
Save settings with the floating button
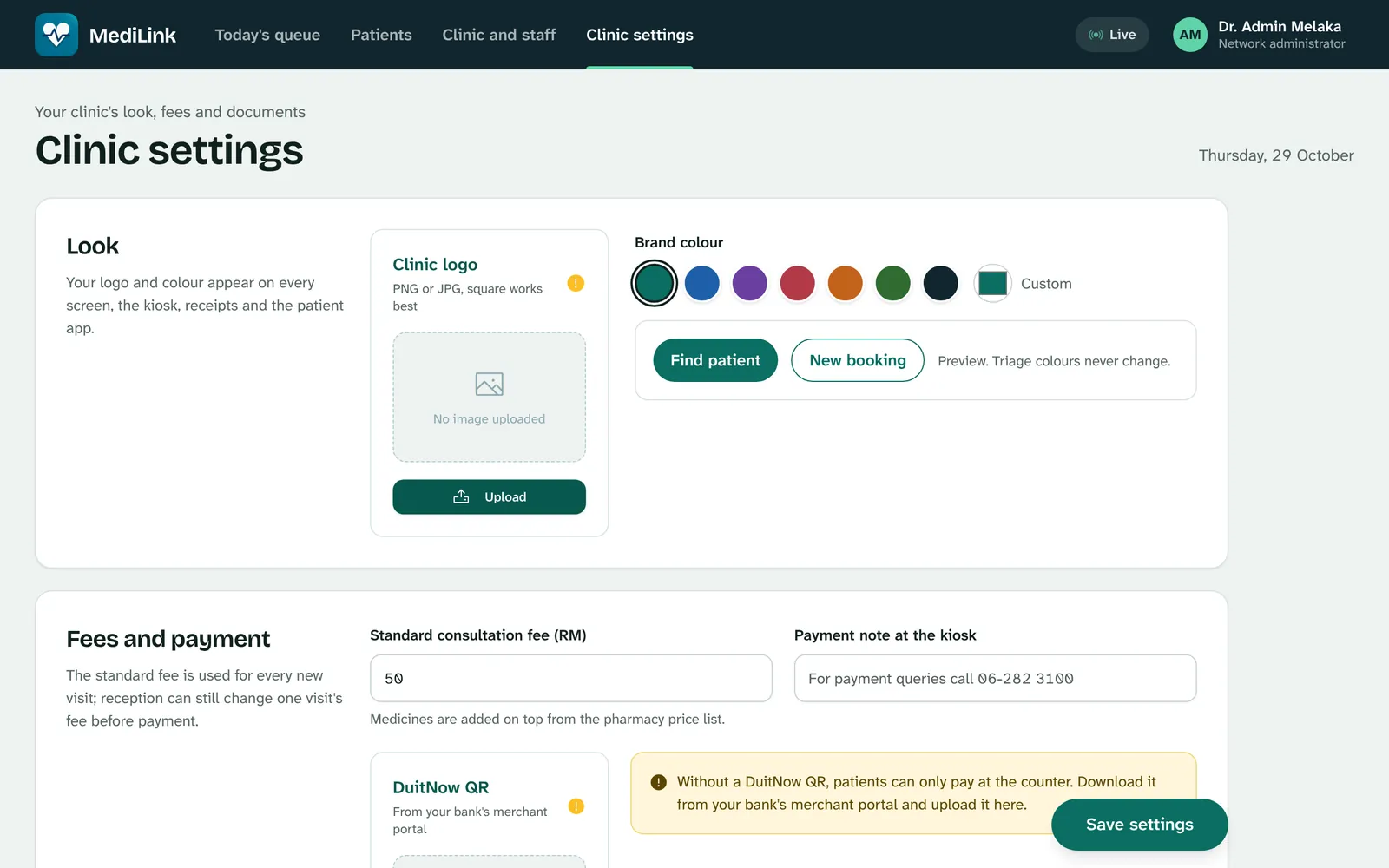click(1140, 825)
